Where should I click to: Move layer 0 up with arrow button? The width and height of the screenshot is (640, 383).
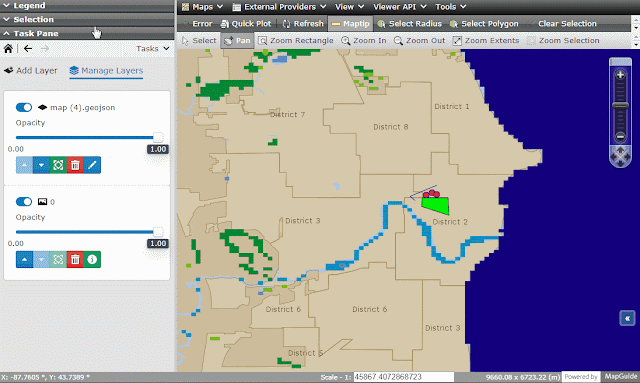24,260
